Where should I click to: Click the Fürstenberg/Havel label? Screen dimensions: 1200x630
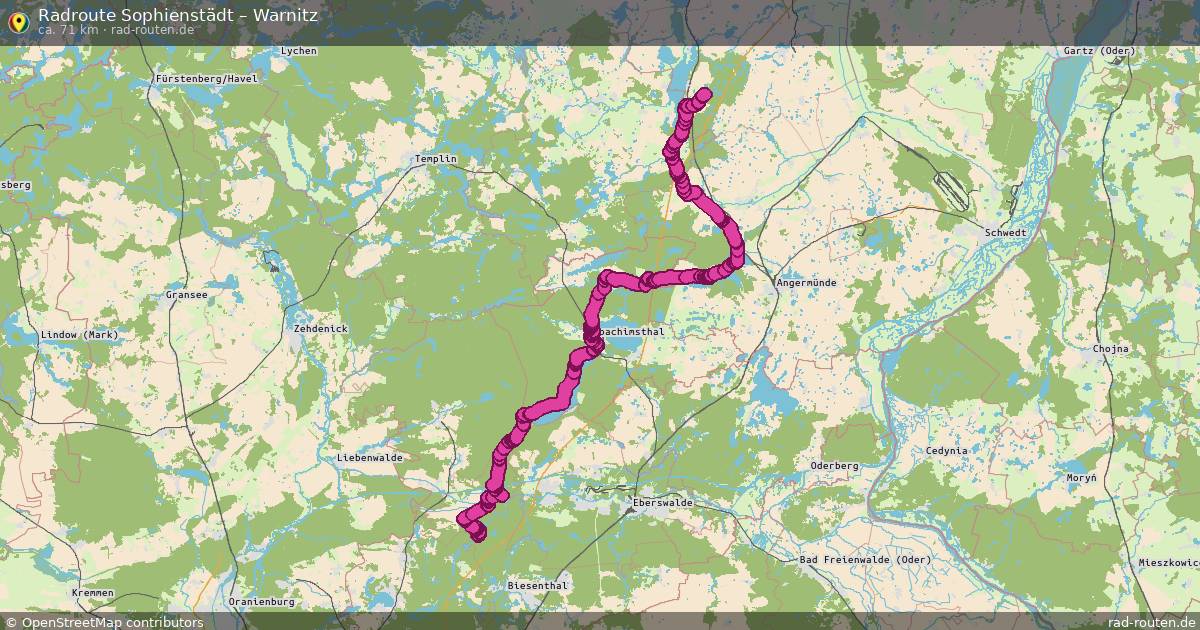pyautogui.click(x=207, y=78)
